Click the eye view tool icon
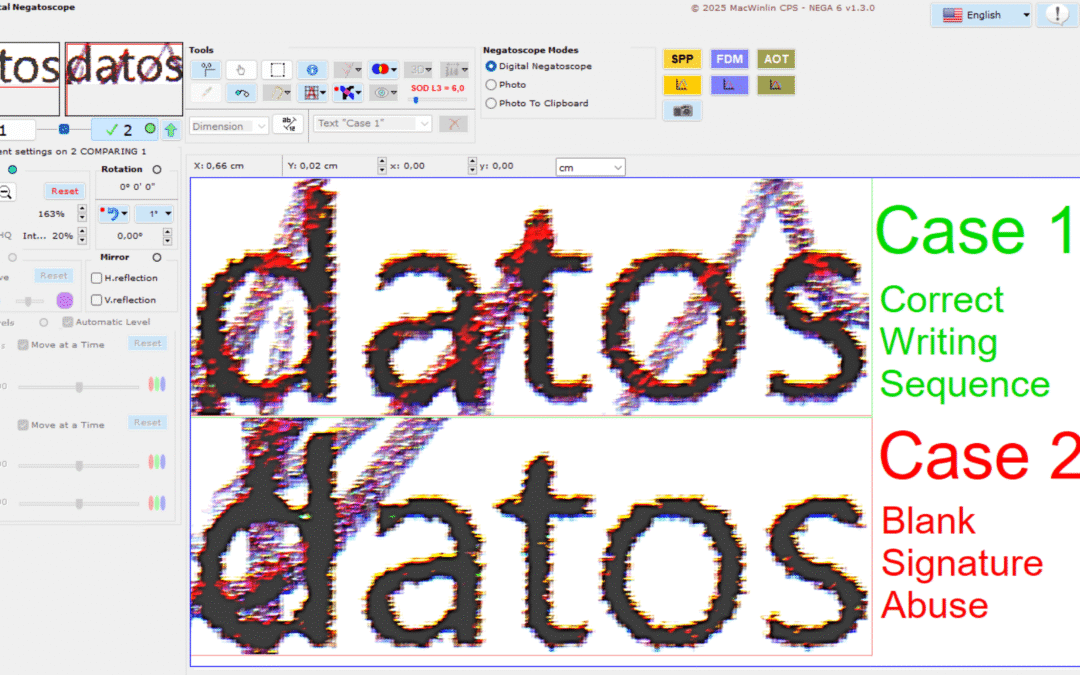Image resolution: width=1080 pixels, height=675 pixels. point(383,92)
